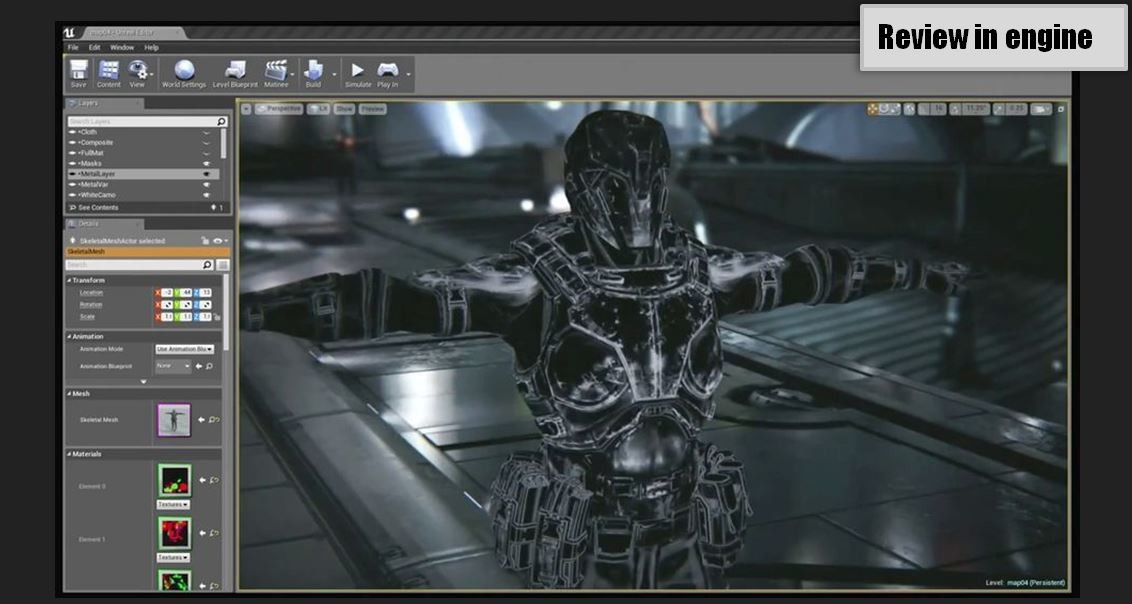Viewport: 1132px width, 604px height.
Task: Open the Window menu
Action: [121, 47]
